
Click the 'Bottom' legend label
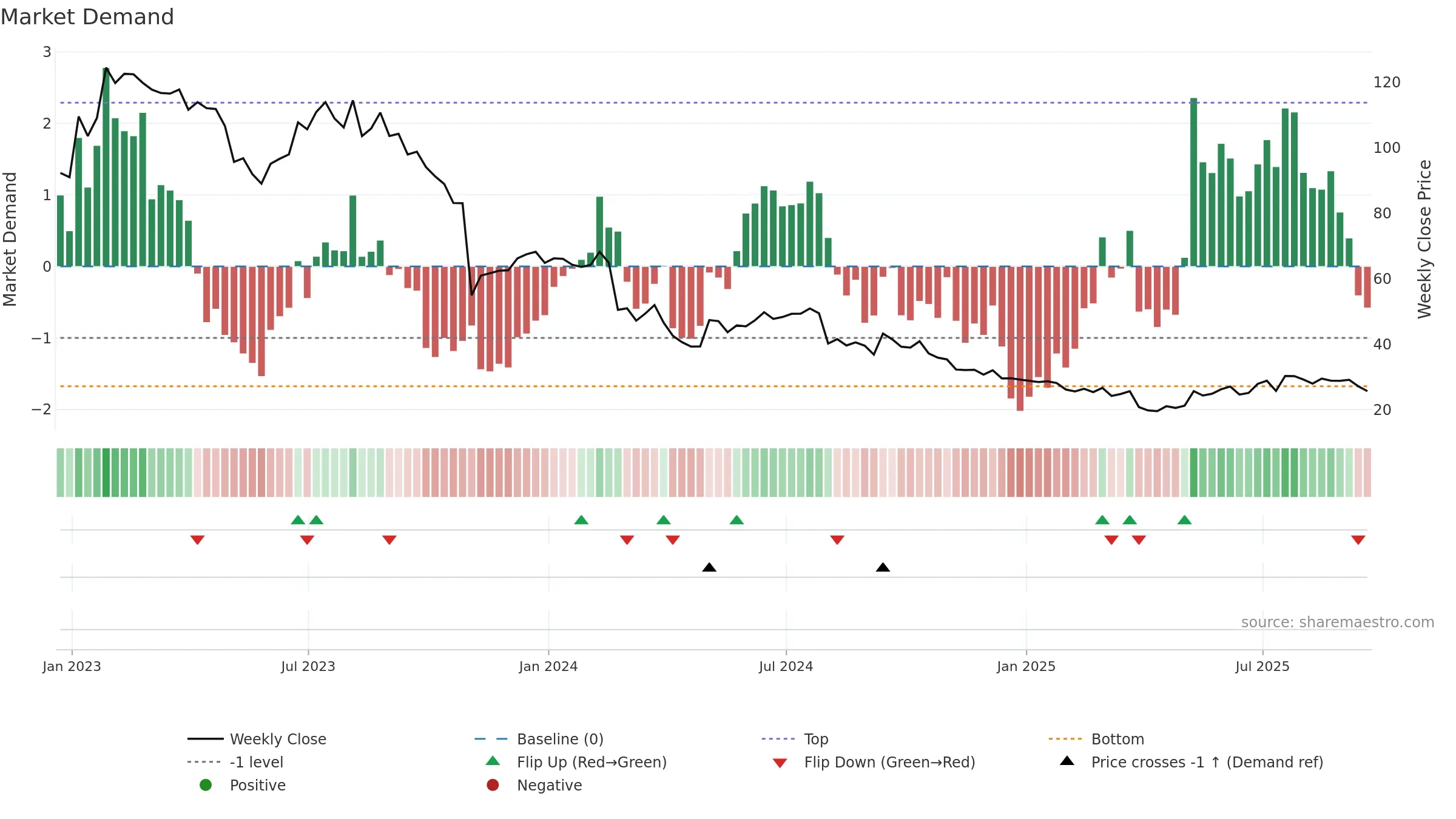(x=1117, y=739)
